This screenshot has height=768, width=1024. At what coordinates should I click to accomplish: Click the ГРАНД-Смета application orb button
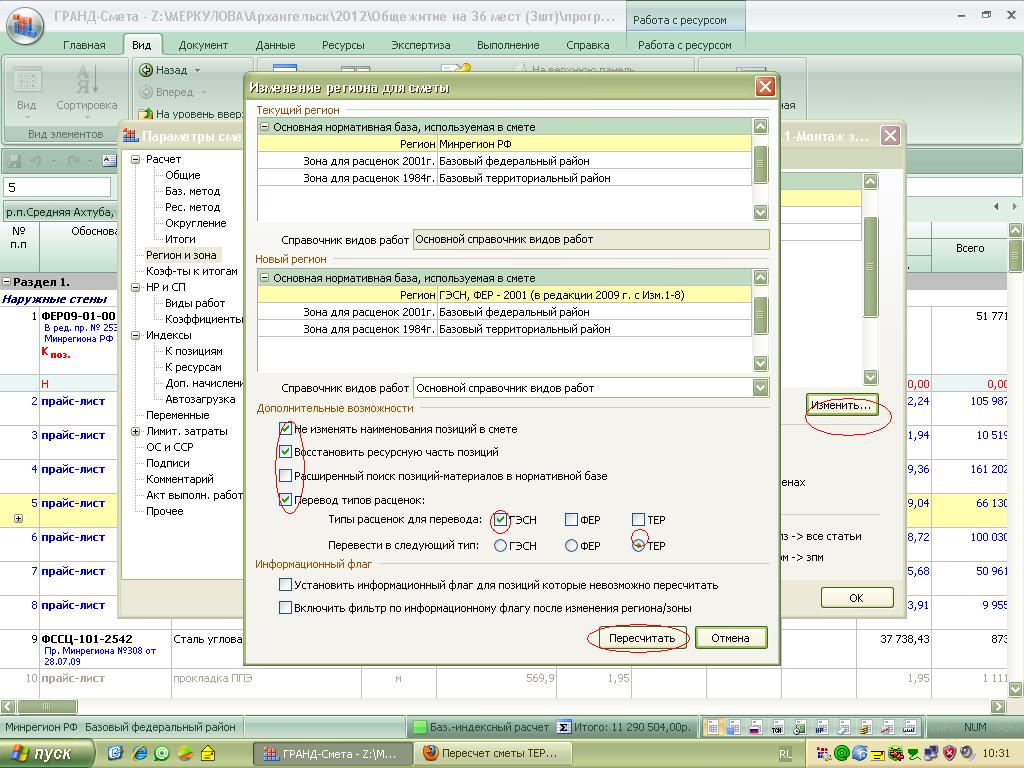24,24
